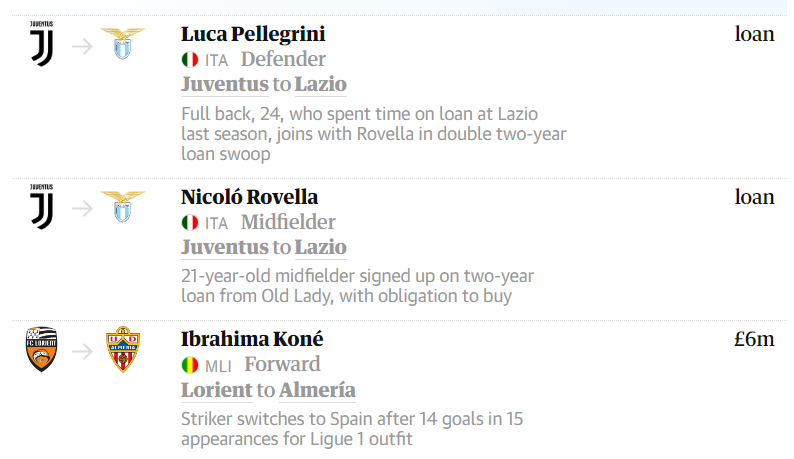Image resolution: width=794 pixels, height=459 pixels.
Task: Click the transfer arrow in Pellegrini row
Action: (82, 47)
